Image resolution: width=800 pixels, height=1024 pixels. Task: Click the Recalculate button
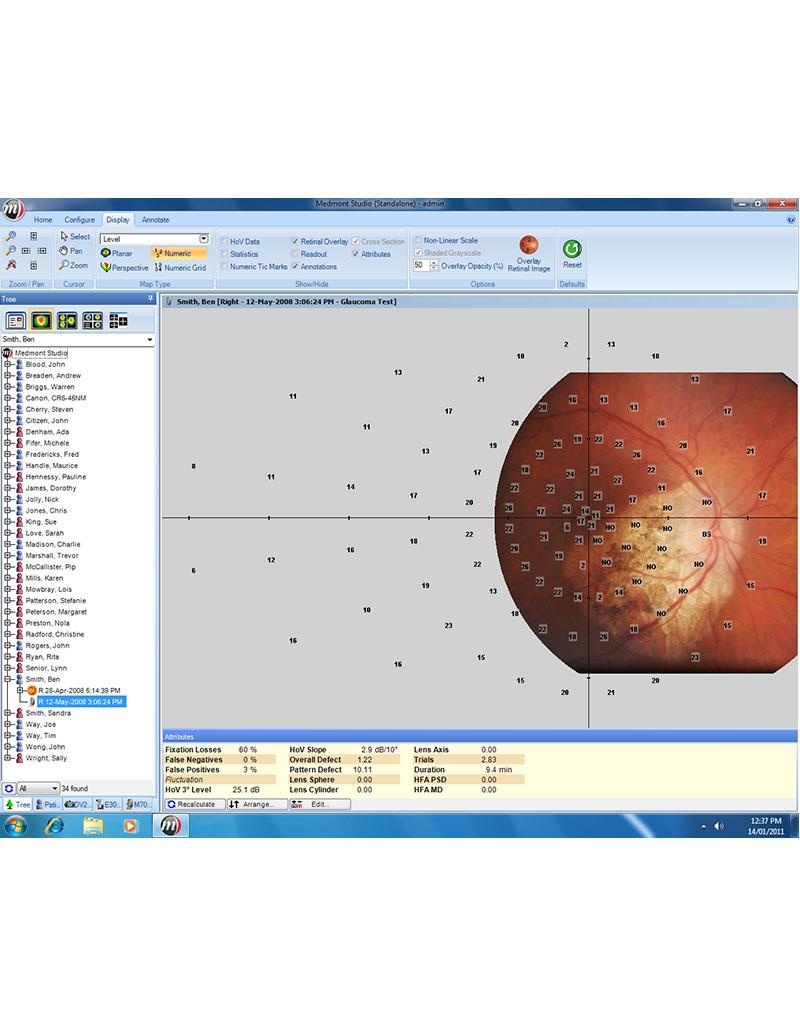194,805
